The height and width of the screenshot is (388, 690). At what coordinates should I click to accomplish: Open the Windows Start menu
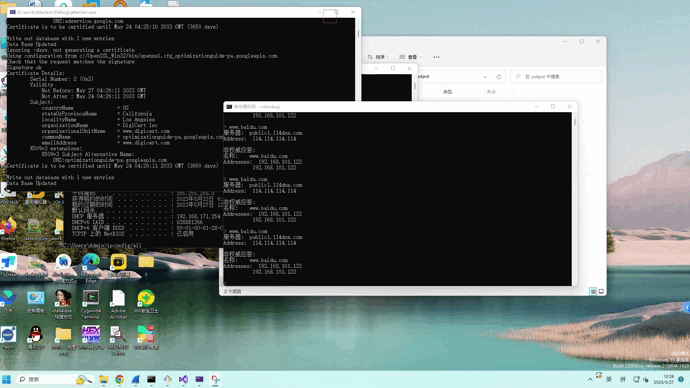point(6,379)
